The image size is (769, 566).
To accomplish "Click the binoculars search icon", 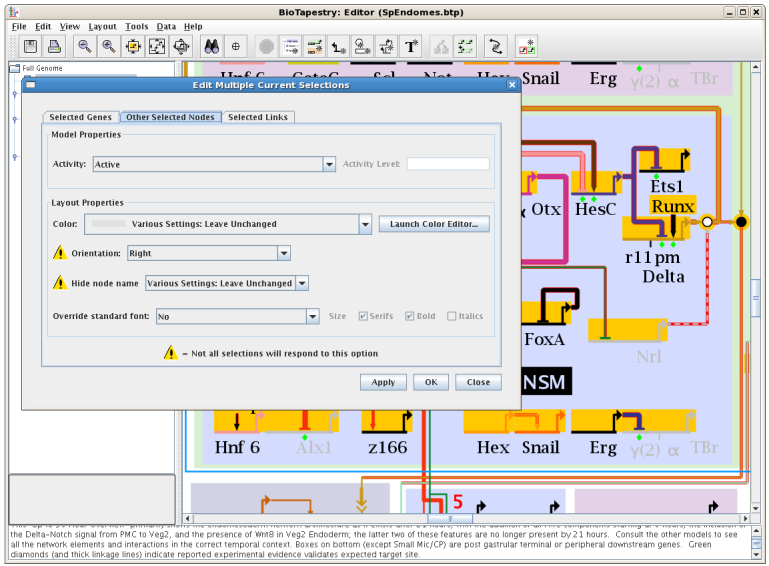I will (x=211, y=46).
